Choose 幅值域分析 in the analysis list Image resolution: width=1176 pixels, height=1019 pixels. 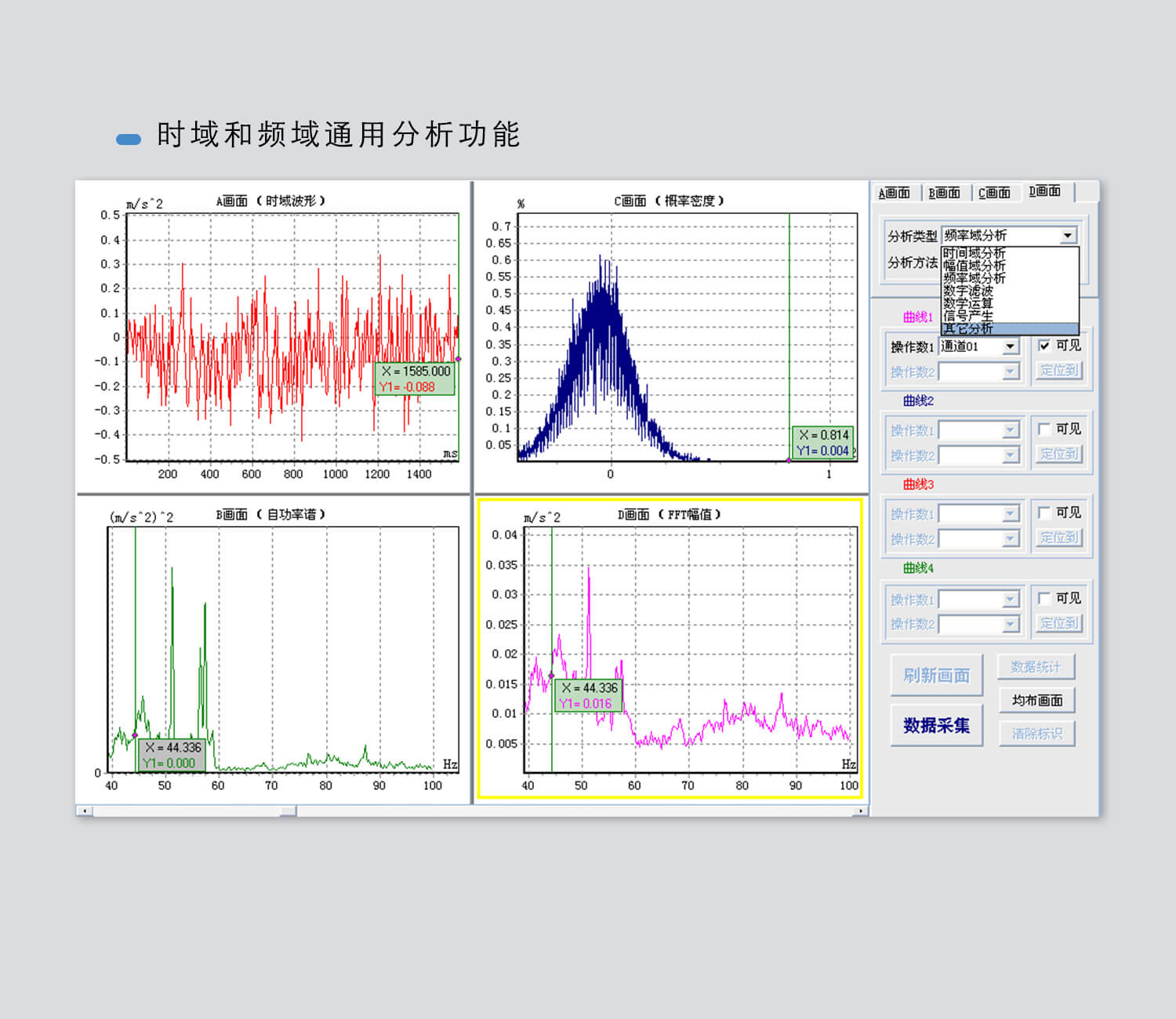(974, 266)
